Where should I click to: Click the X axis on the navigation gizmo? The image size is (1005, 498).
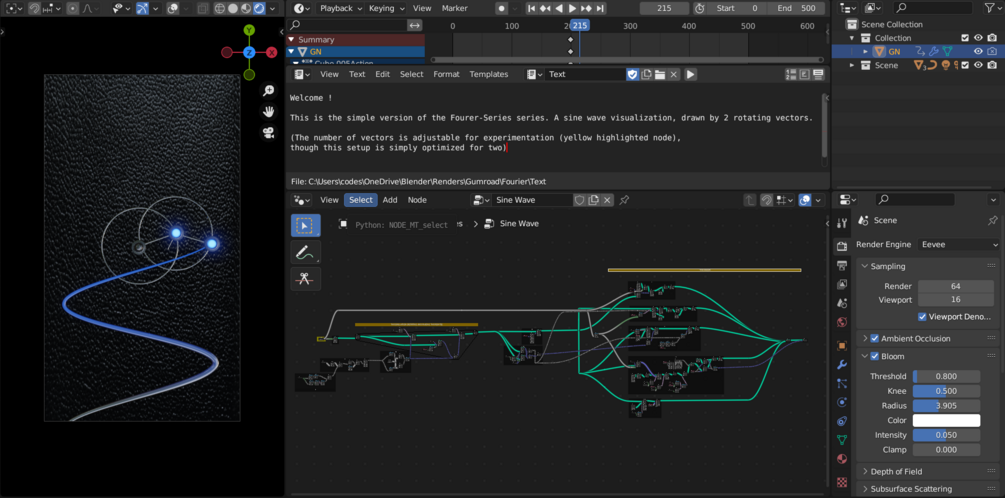tap(272, 53)
